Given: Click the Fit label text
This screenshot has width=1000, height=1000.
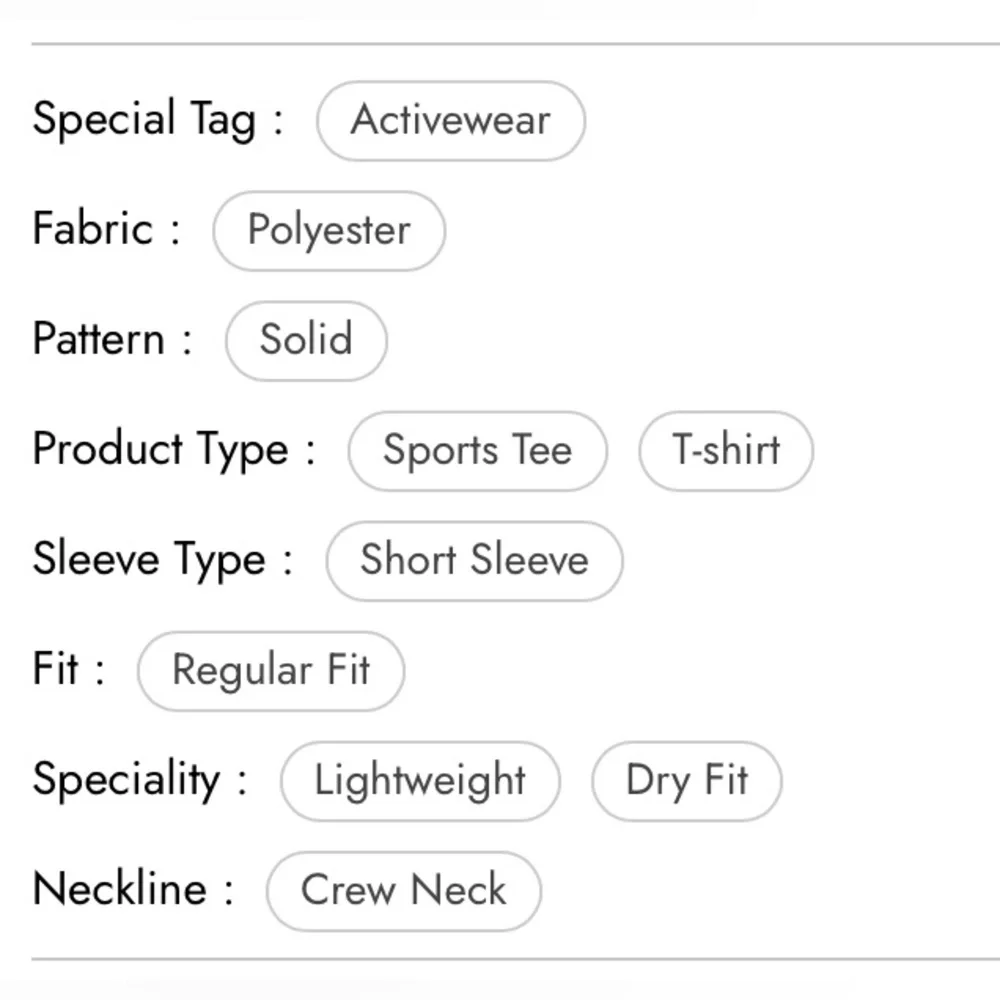Looking at the screenshot, I should coord(68,669).
